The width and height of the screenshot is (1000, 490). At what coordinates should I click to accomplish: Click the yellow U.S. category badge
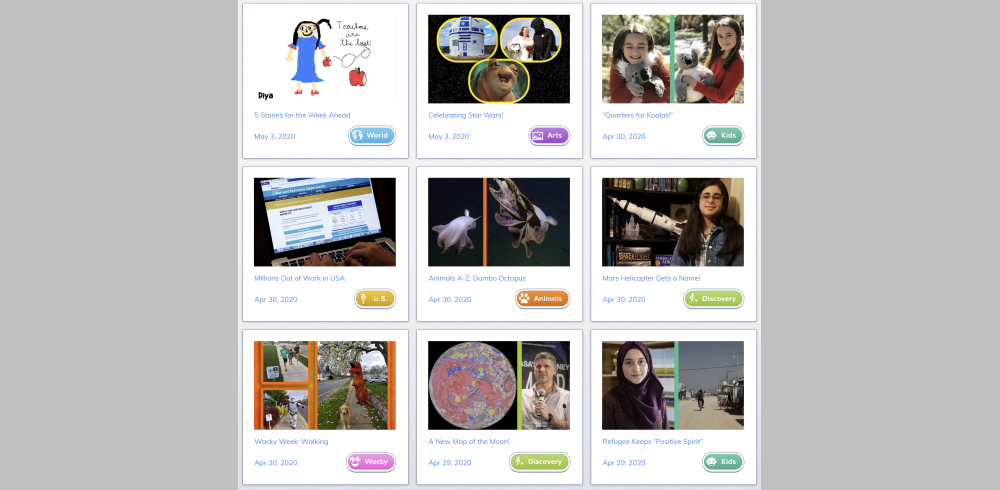(x=375, y=299)
